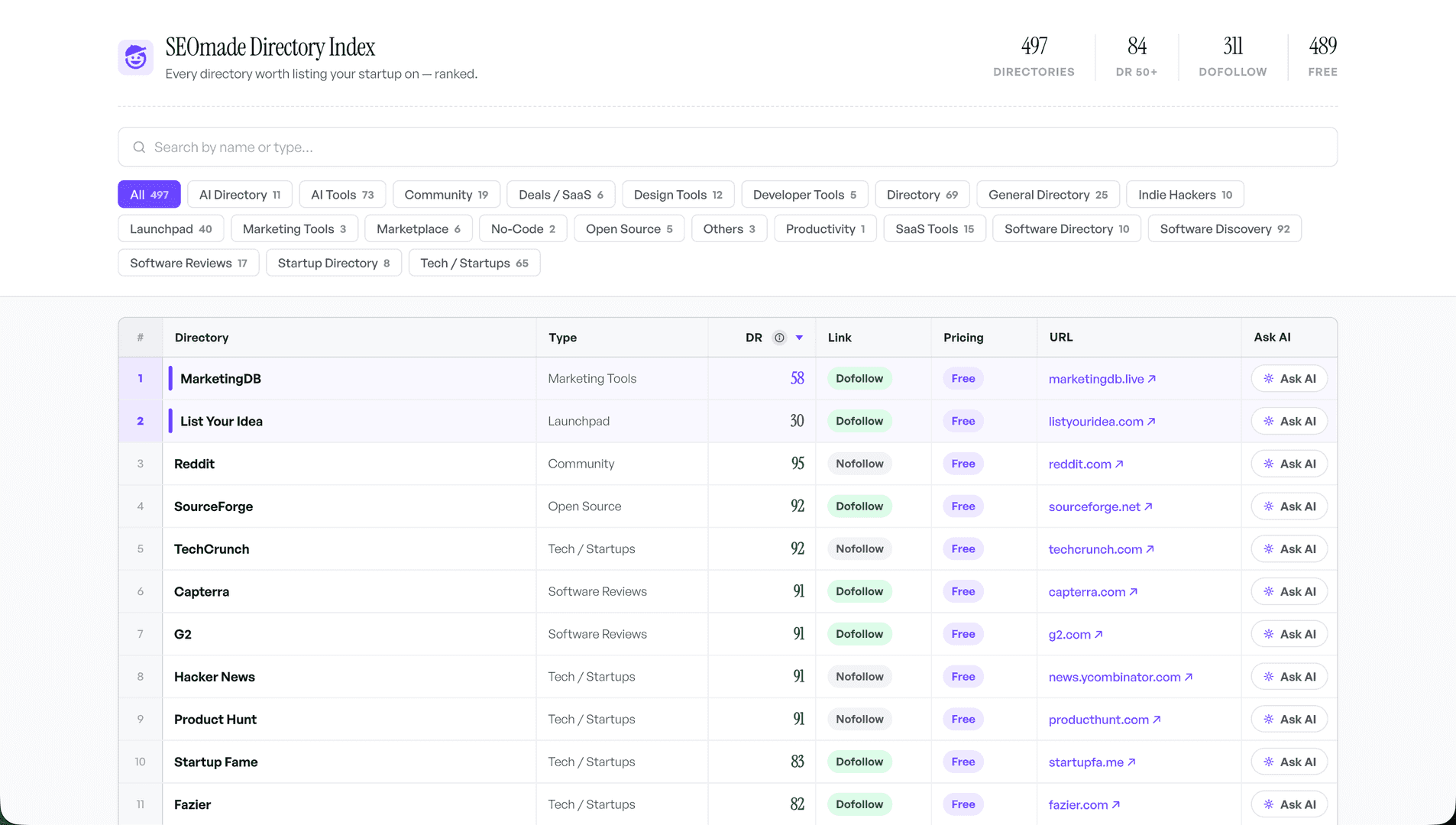Choose the General Directory filter
The height and width of the screenshot is (825, 1456).
[x=1048, y=195]
